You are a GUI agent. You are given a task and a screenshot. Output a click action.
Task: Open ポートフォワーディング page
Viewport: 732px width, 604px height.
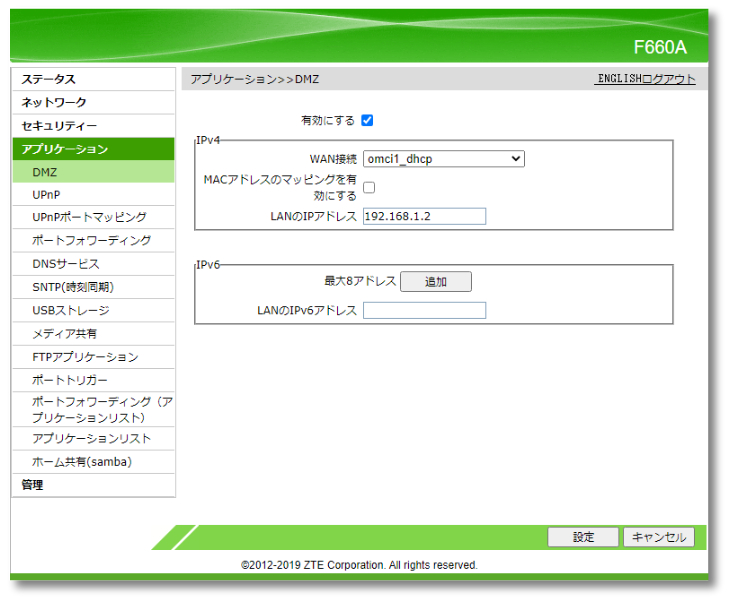pyautogui.click(x=93, y=240)
